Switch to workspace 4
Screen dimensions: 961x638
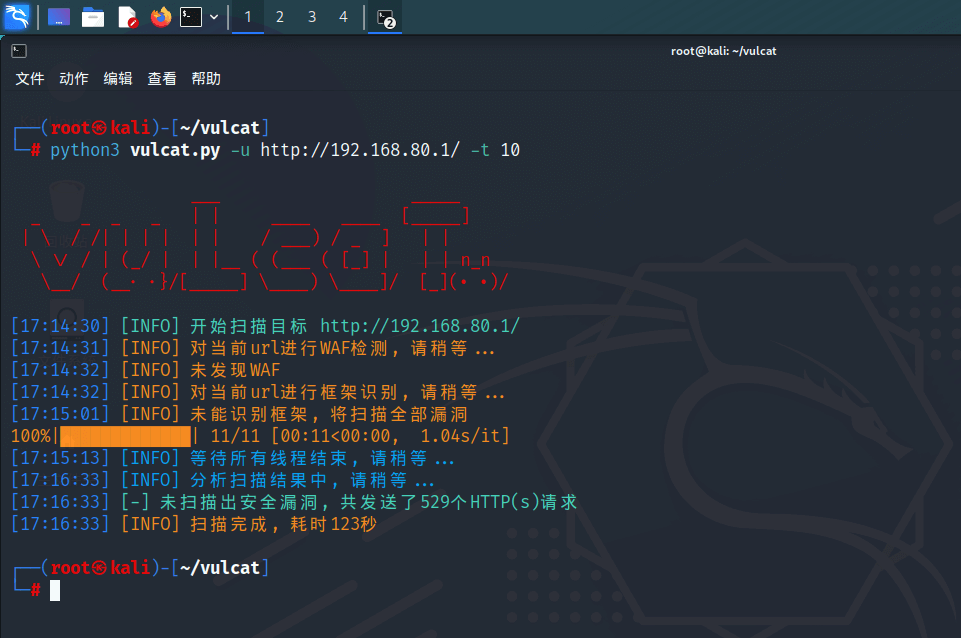344,17
